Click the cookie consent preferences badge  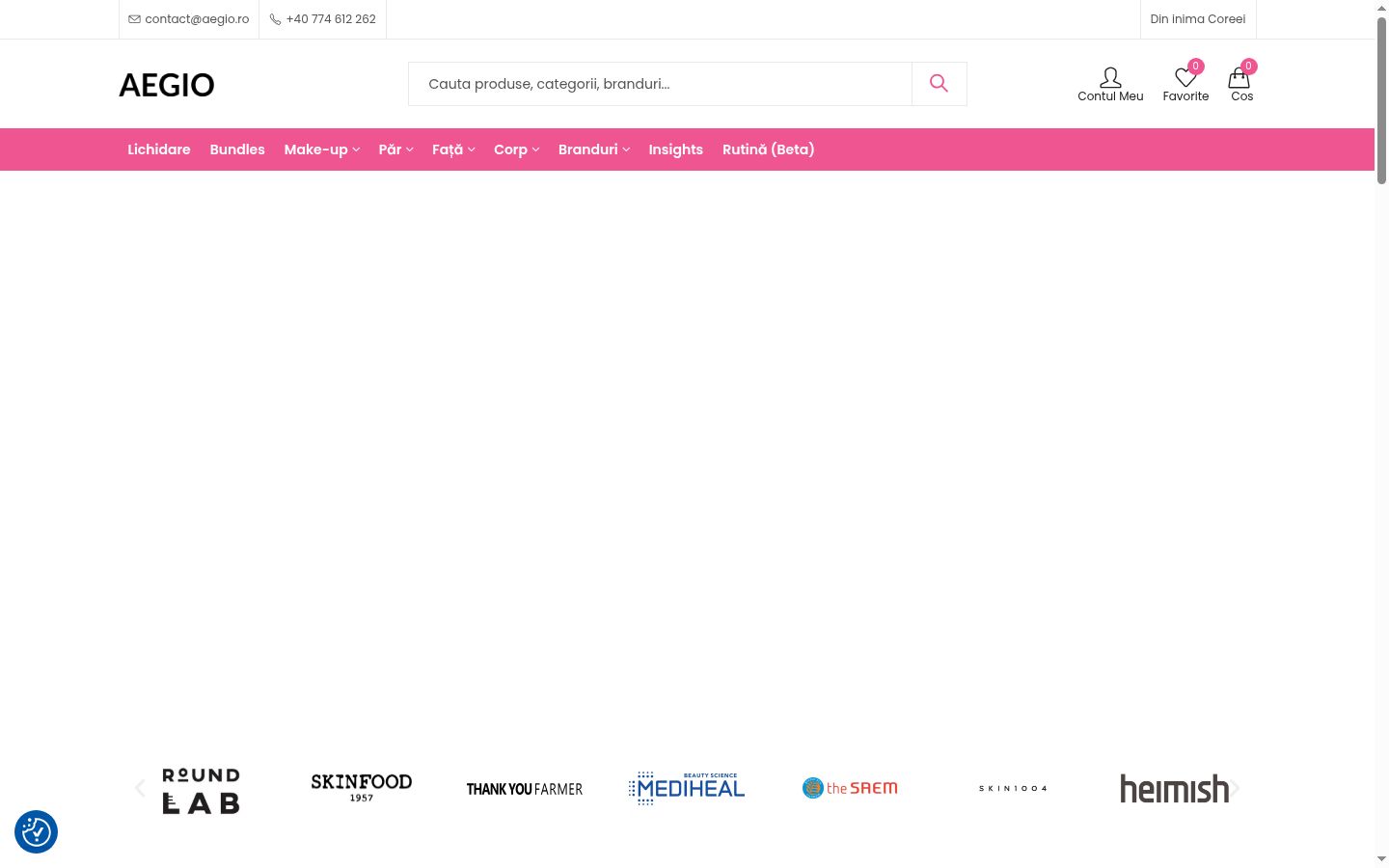click(x=36, y=831)
